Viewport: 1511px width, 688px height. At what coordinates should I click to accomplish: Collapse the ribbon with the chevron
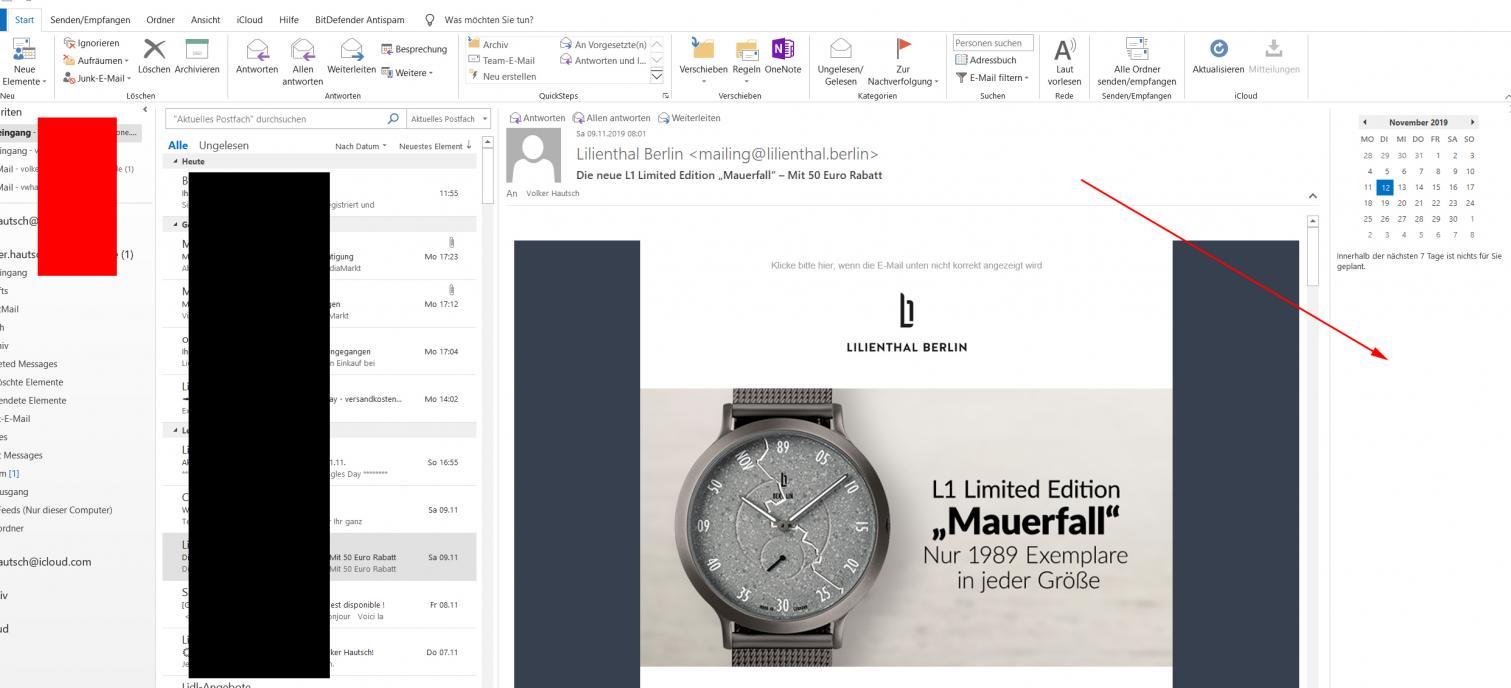(x=1505, y=96)
